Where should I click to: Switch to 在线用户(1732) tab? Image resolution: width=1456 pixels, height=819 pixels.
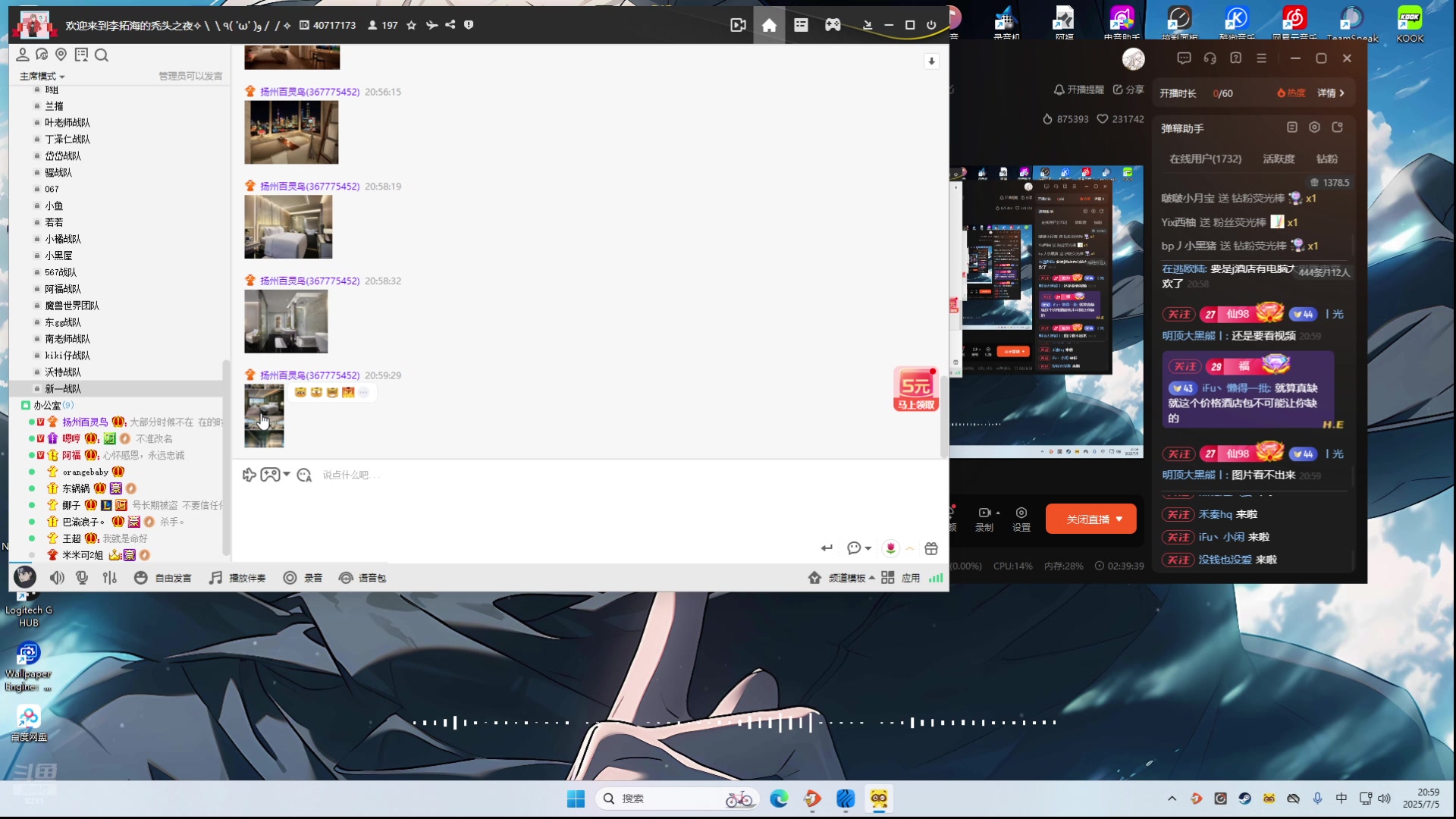[1206, 158]
